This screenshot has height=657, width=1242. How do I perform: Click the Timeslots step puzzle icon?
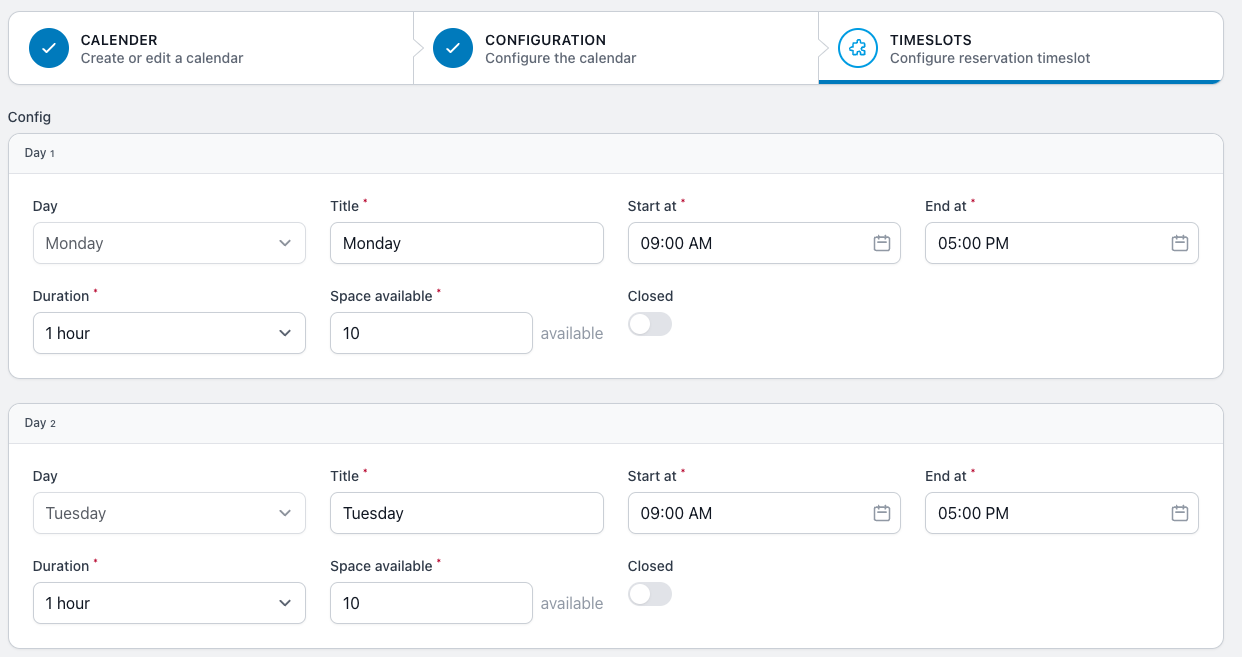(857, 48)
